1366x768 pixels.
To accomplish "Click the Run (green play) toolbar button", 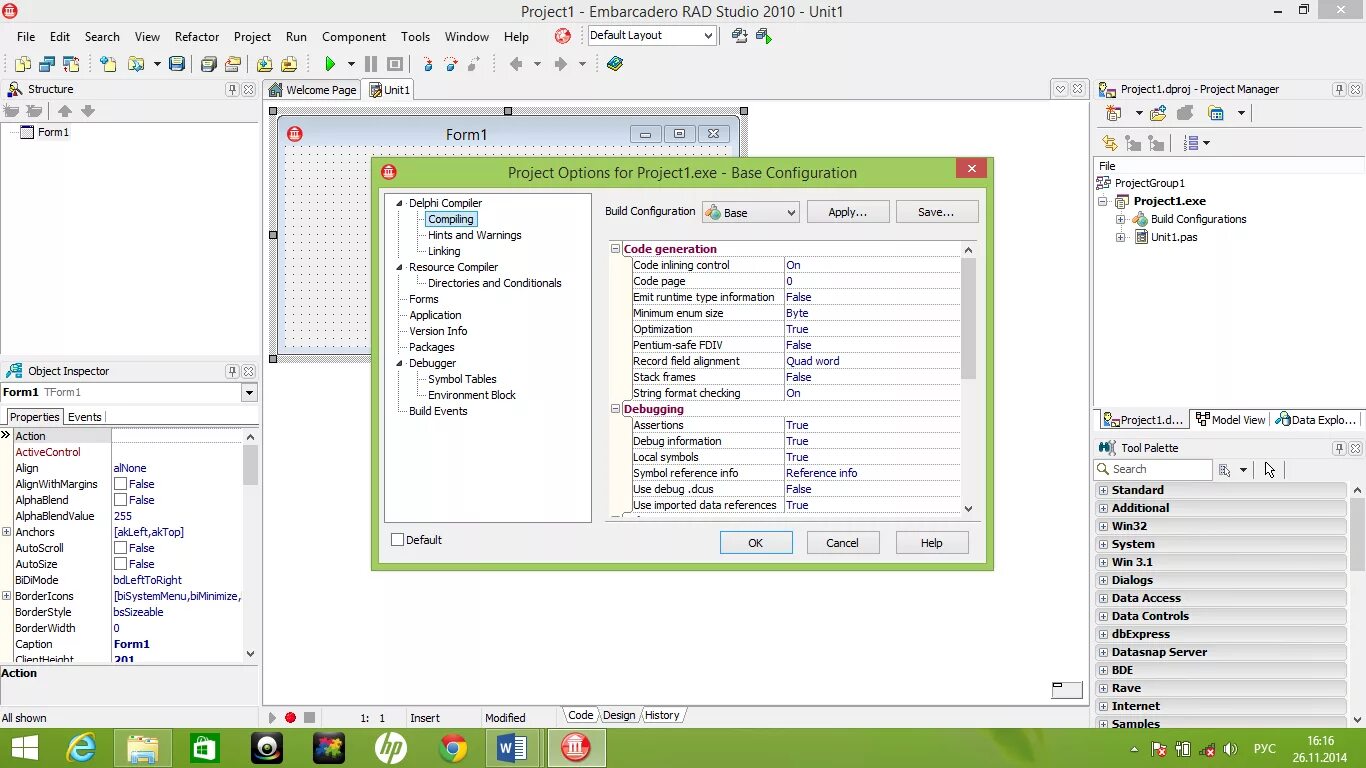I will [x=330, y=64].
